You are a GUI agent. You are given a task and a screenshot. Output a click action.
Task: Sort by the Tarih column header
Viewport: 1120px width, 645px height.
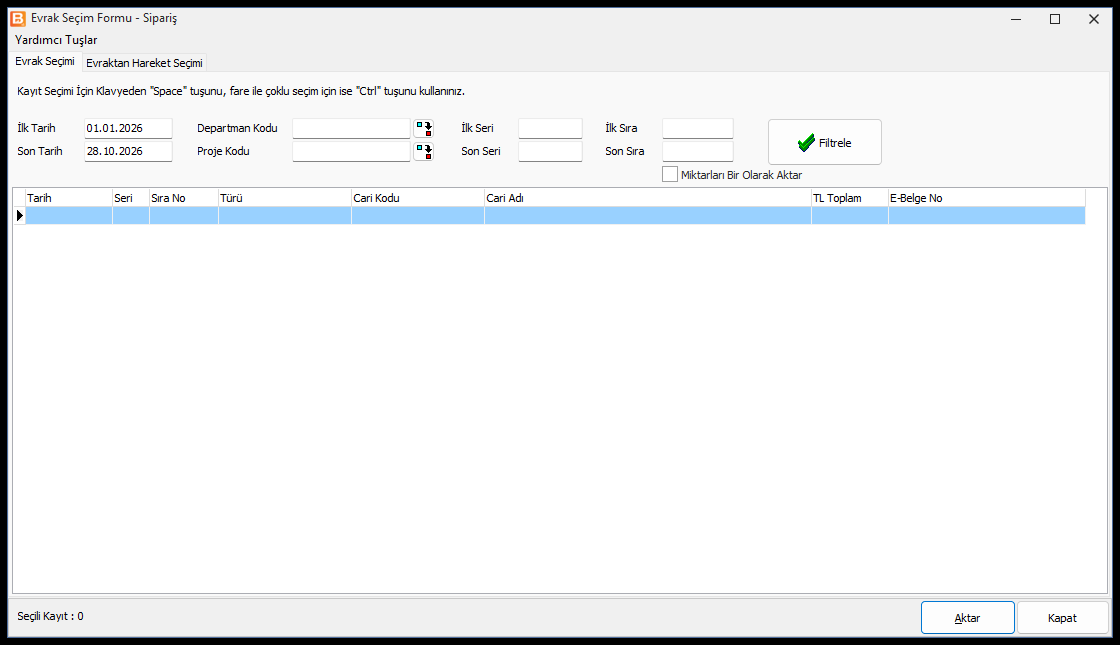pyautogui.click(x=69, y=198)
